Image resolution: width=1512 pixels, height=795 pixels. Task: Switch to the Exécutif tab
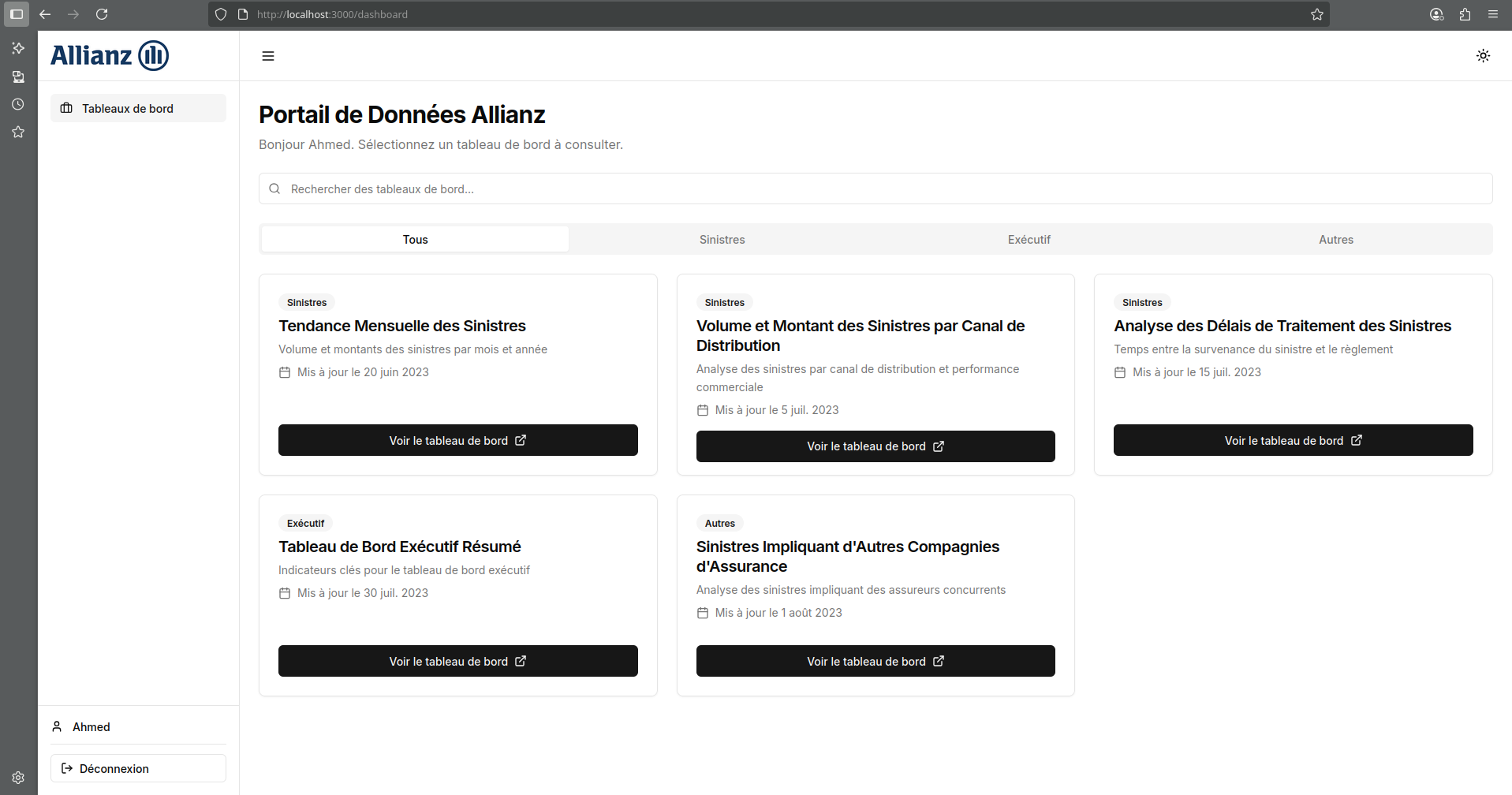[1029, 239]
